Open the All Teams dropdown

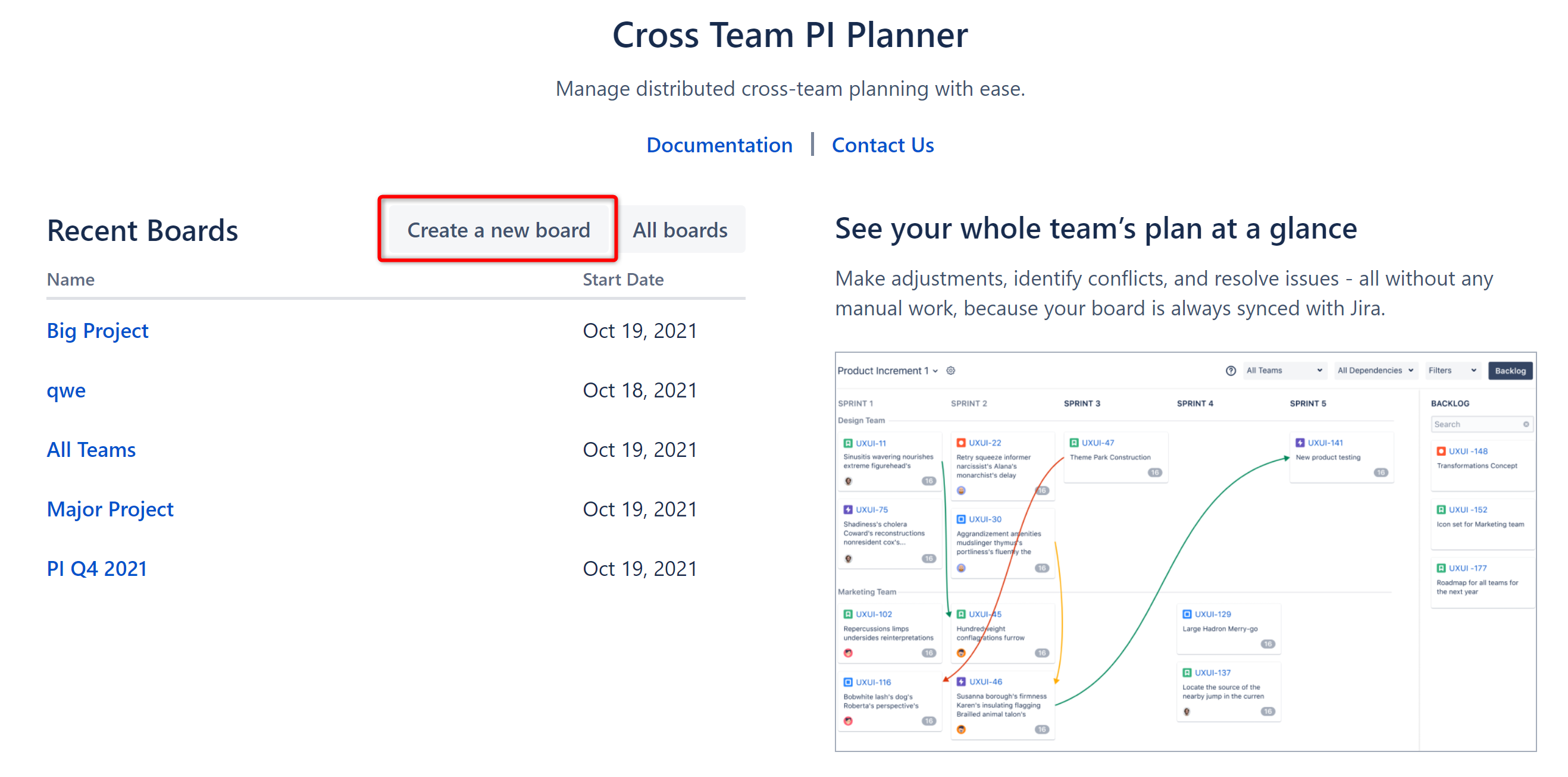point(1284,371)
